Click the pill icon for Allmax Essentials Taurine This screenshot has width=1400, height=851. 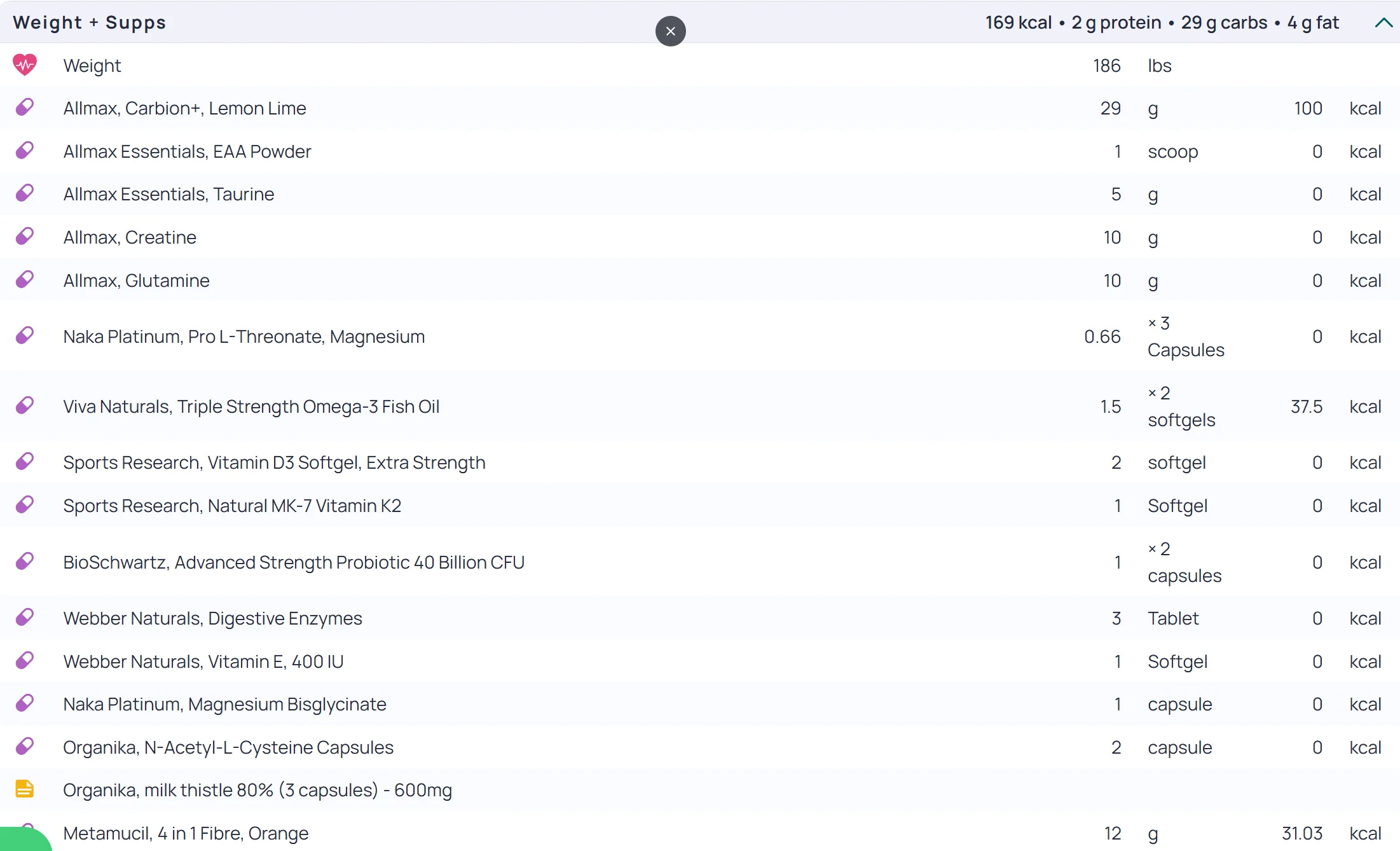25,193
